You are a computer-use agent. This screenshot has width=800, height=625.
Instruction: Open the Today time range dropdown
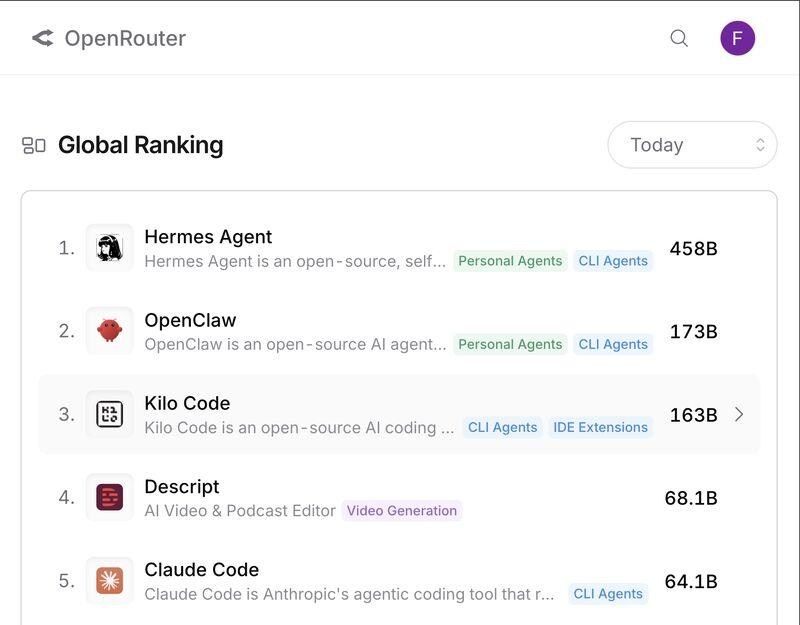[x=692, y=145]
